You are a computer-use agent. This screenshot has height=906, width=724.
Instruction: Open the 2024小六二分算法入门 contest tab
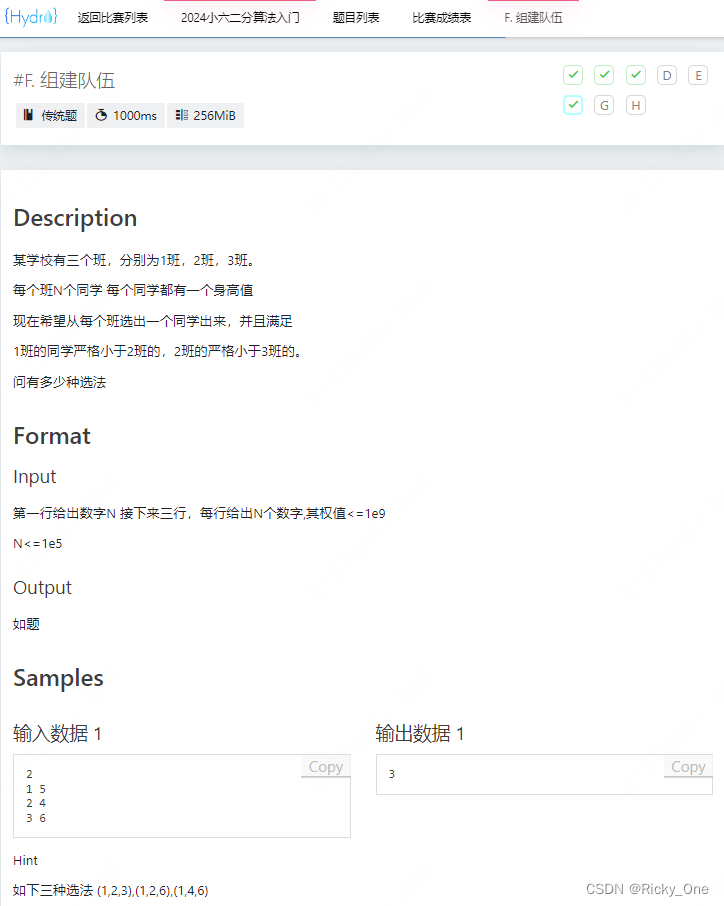(240, 18)
